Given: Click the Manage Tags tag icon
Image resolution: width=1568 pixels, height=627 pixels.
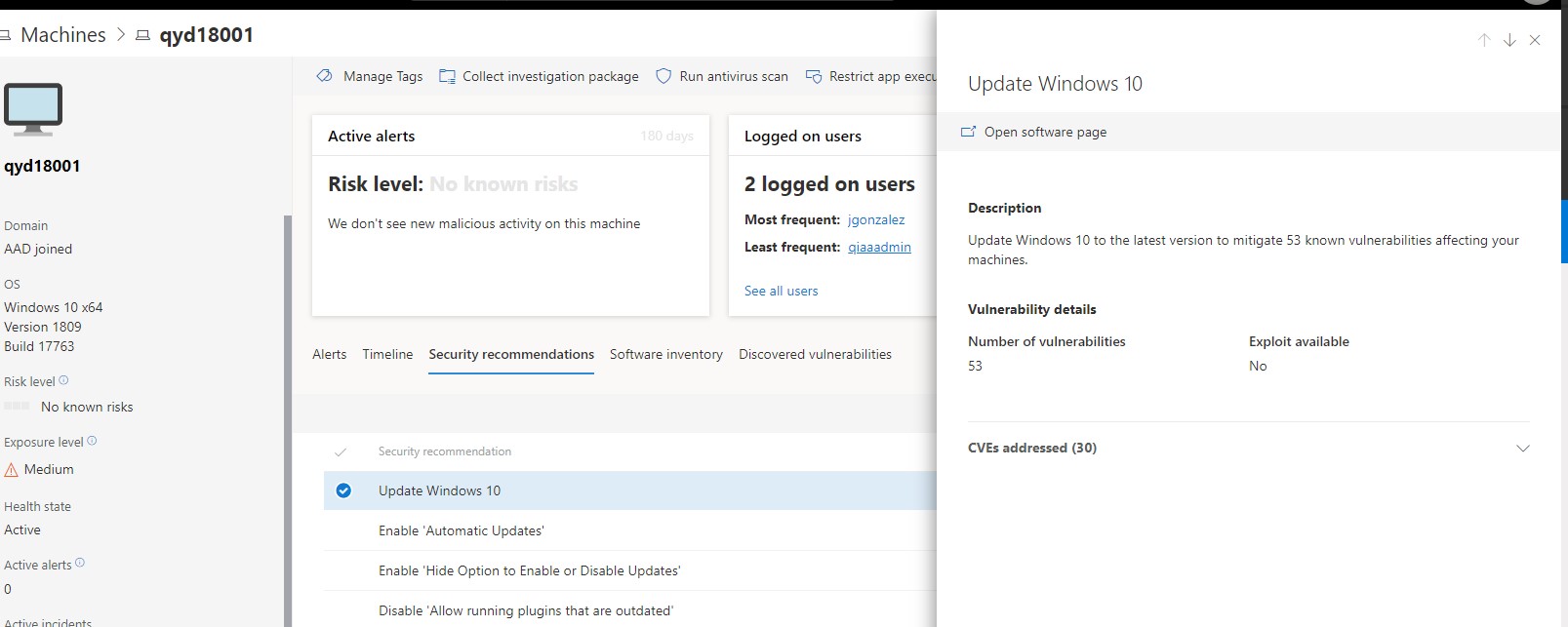Looking at the screenshot, I should pos(324,76).
